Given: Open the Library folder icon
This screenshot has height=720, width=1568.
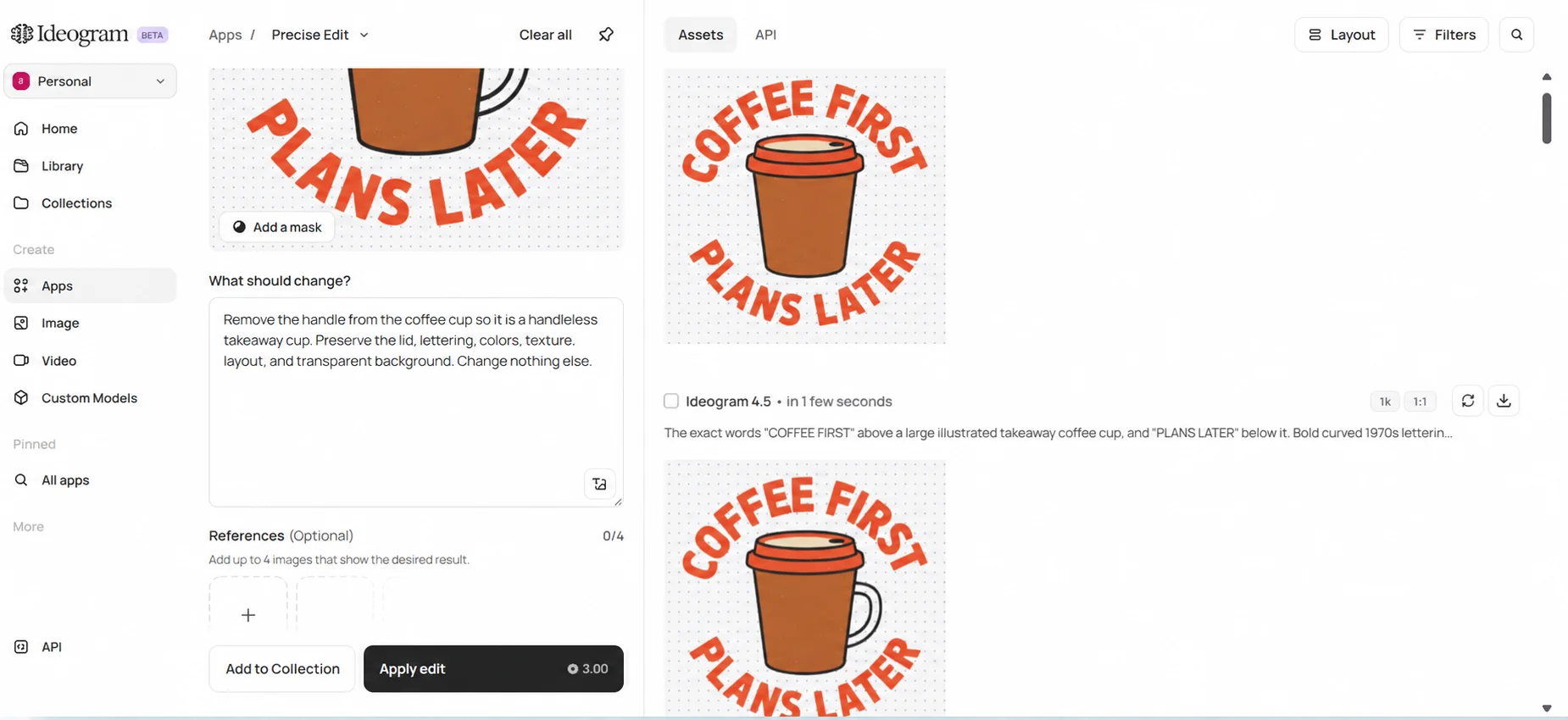Looking at the screenshot, I should (x=21, y=166).
